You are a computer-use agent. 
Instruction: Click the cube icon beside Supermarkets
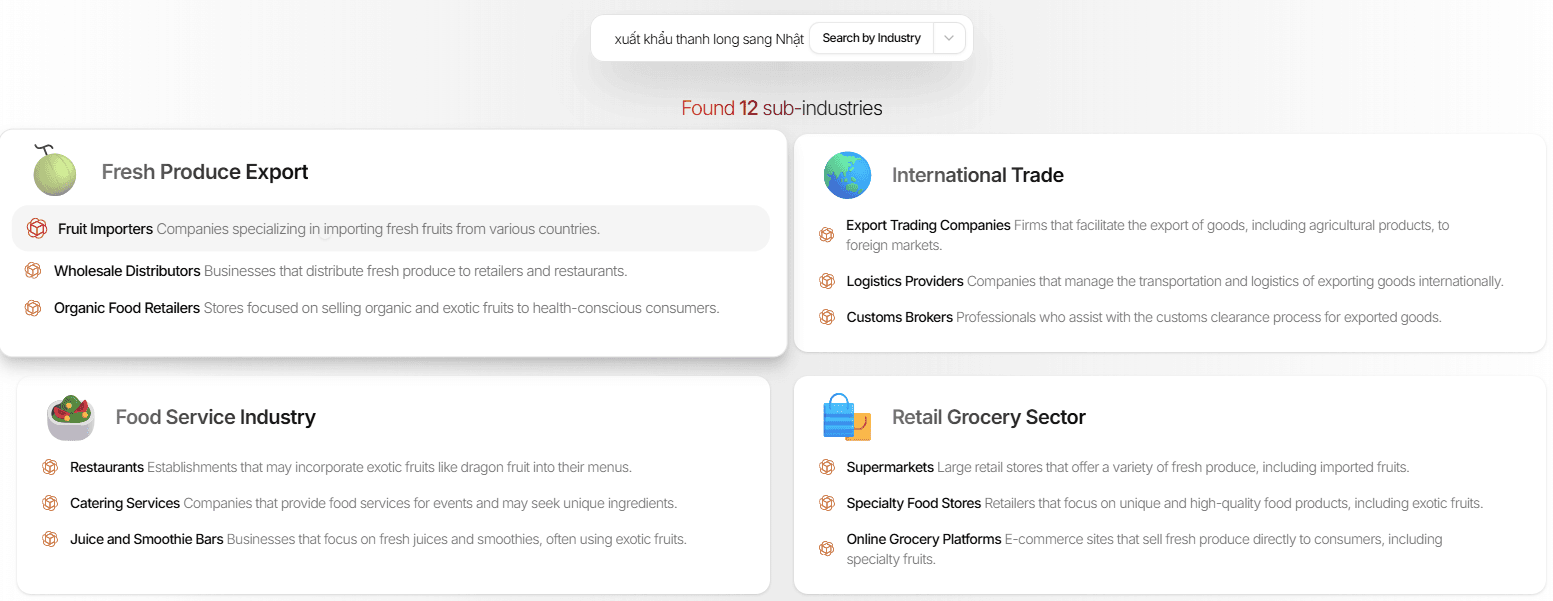827,467
